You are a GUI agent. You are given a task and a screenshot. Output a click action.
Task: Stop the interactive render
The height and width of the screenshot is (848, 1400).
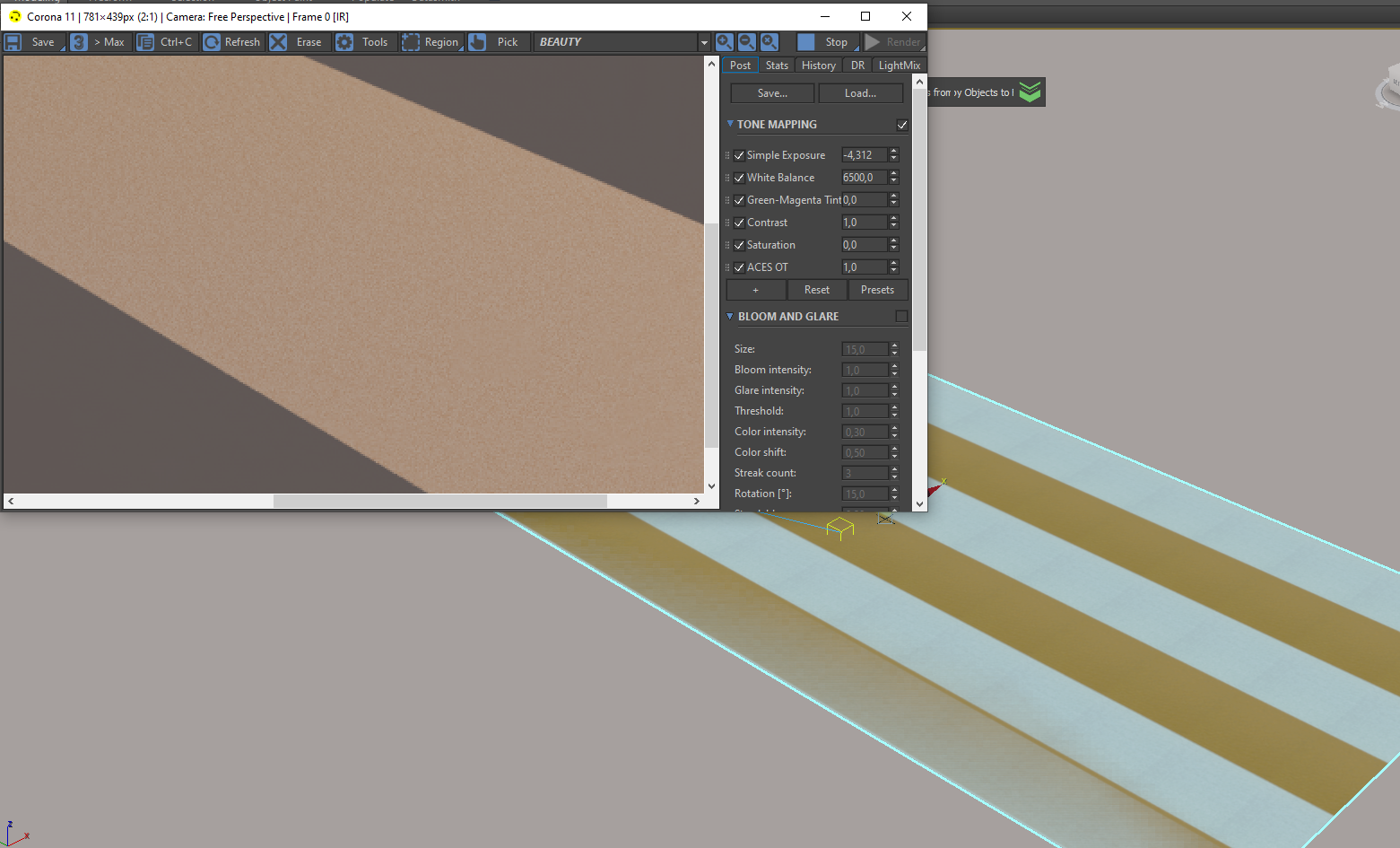click(827, 42)
